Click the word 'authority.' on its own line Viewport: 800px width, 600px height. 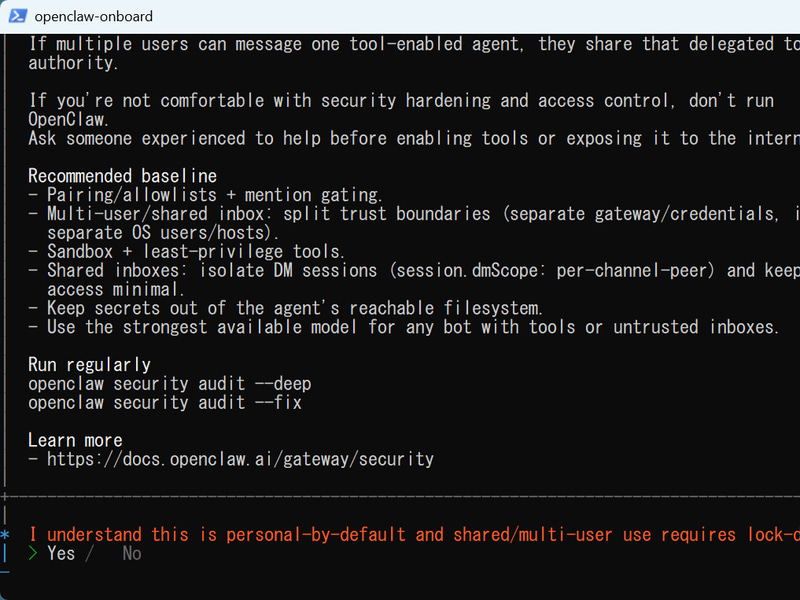73,63
